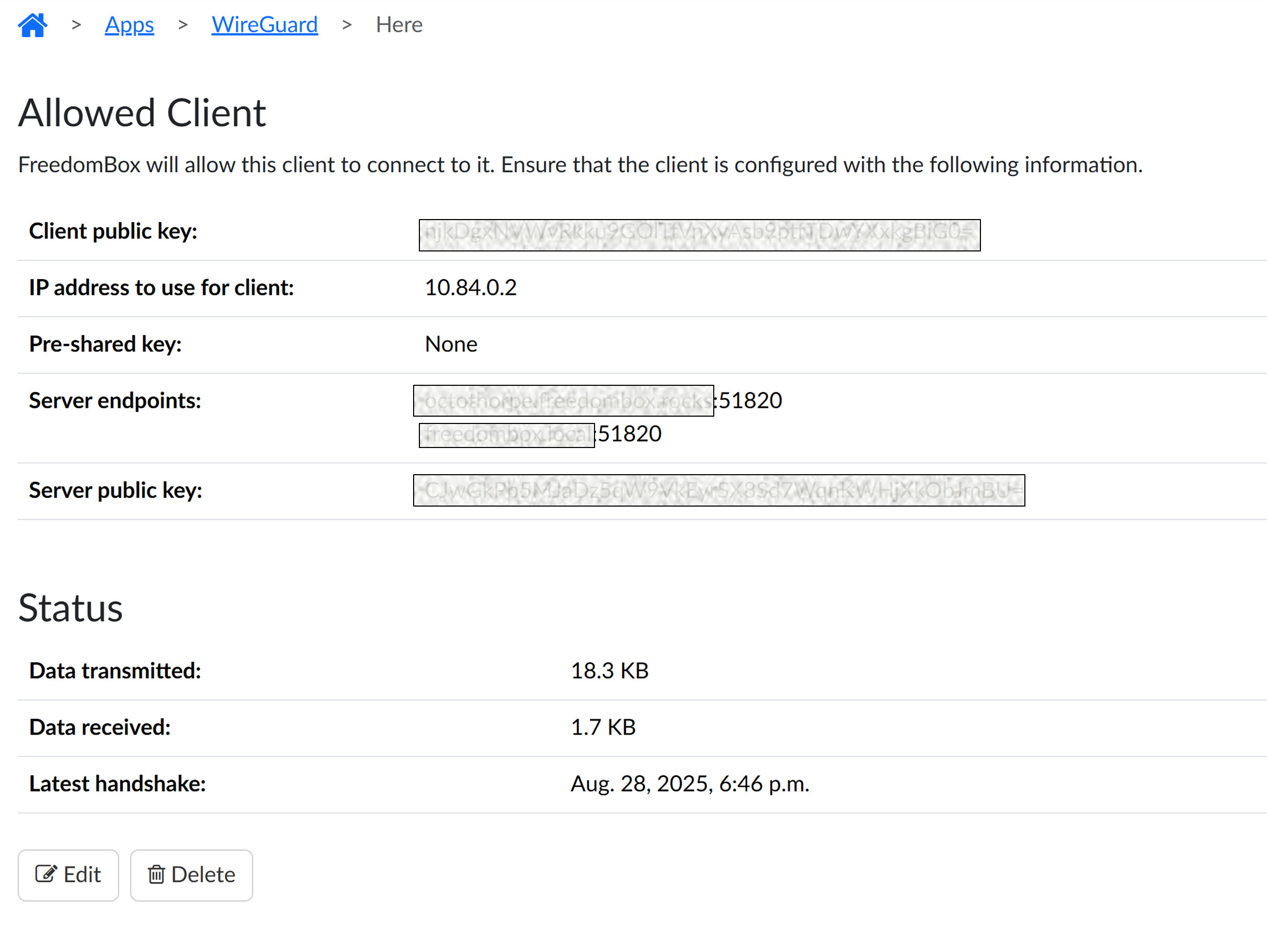The image size is (1267, 952).
Task: Click the 'Status' section heading
Action: point(71,608)
